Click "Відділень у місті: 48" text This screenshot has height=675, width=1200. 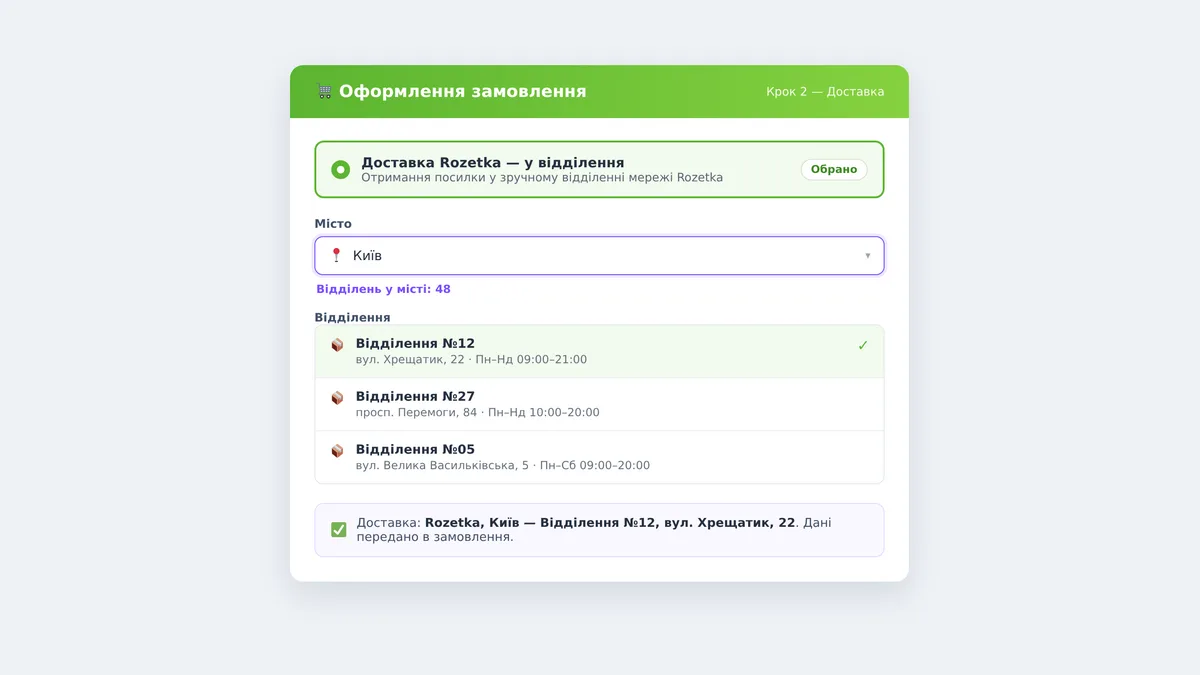click(383, 289)
